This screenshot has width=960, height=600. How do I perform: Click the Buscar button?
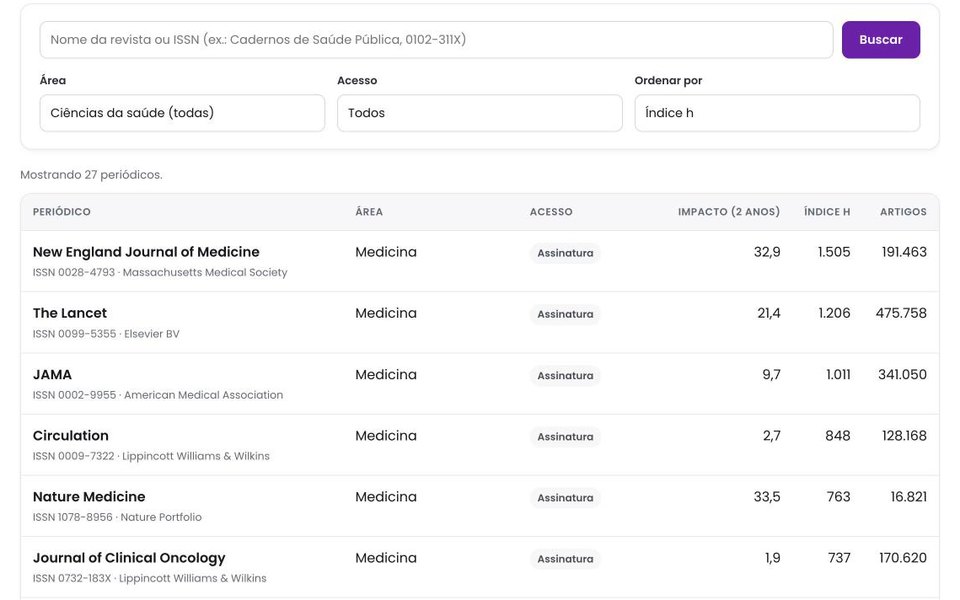coord(880,40)
